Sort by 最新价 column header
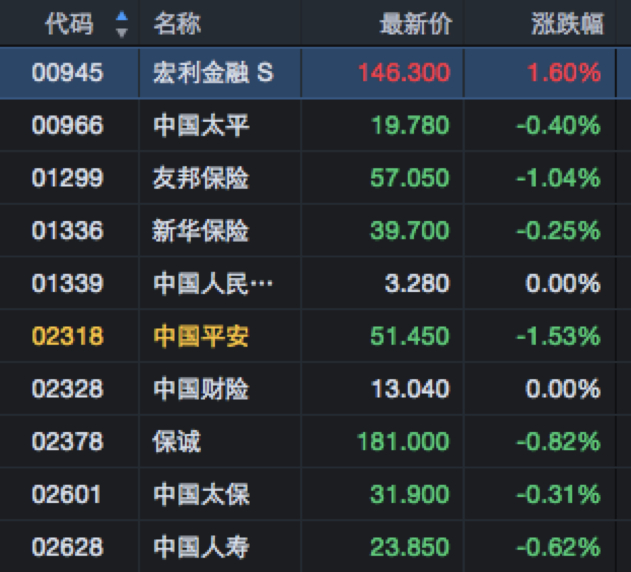The width and height of the screenshot is (631, 572). tap(415, 24)
